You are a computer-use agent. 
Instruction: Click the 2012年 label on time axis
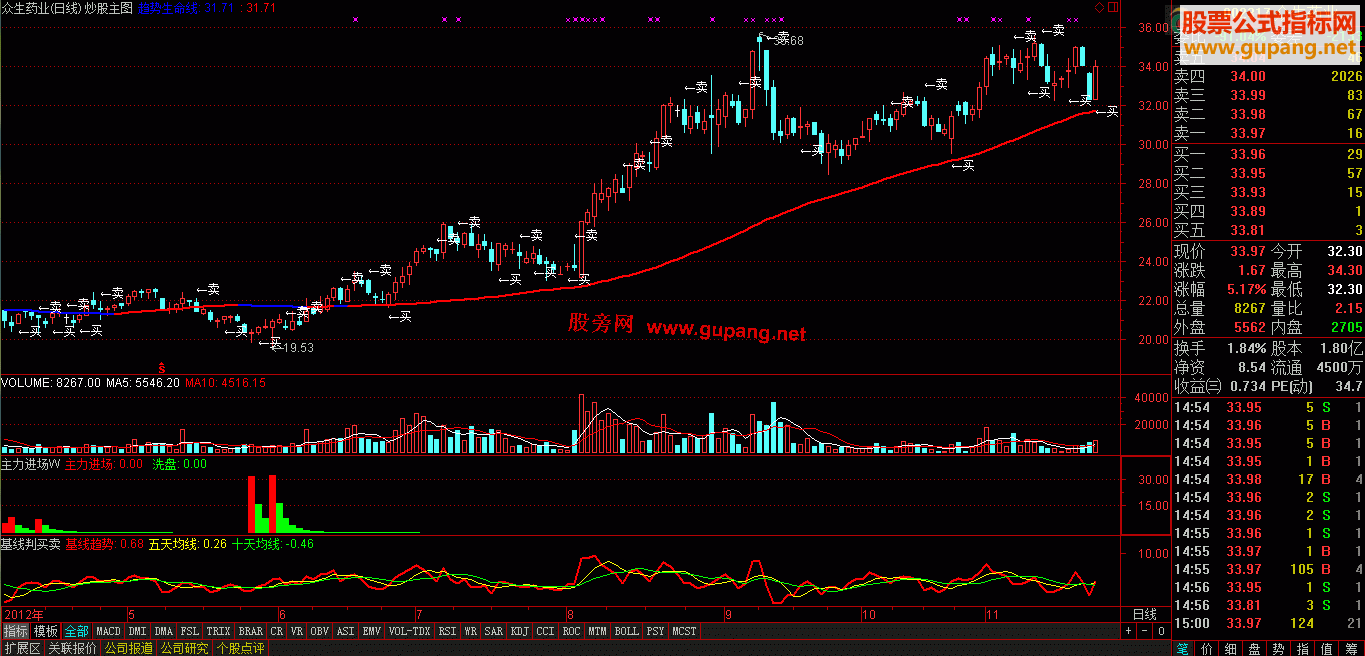coord(24,613)
